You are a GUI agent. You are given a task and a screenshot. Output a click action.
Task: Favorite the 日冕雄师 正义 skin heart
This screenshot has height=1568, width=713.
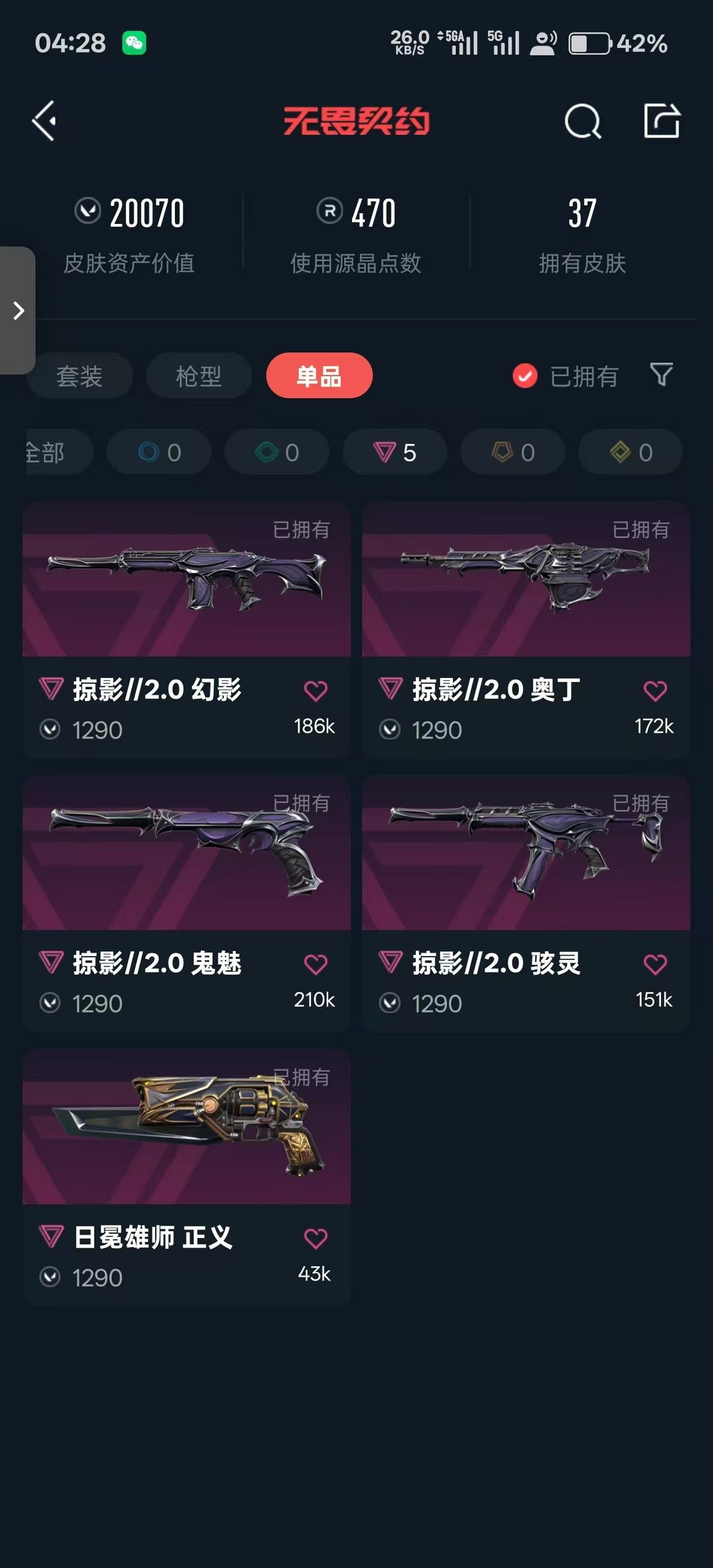[x=316, y=1239]
